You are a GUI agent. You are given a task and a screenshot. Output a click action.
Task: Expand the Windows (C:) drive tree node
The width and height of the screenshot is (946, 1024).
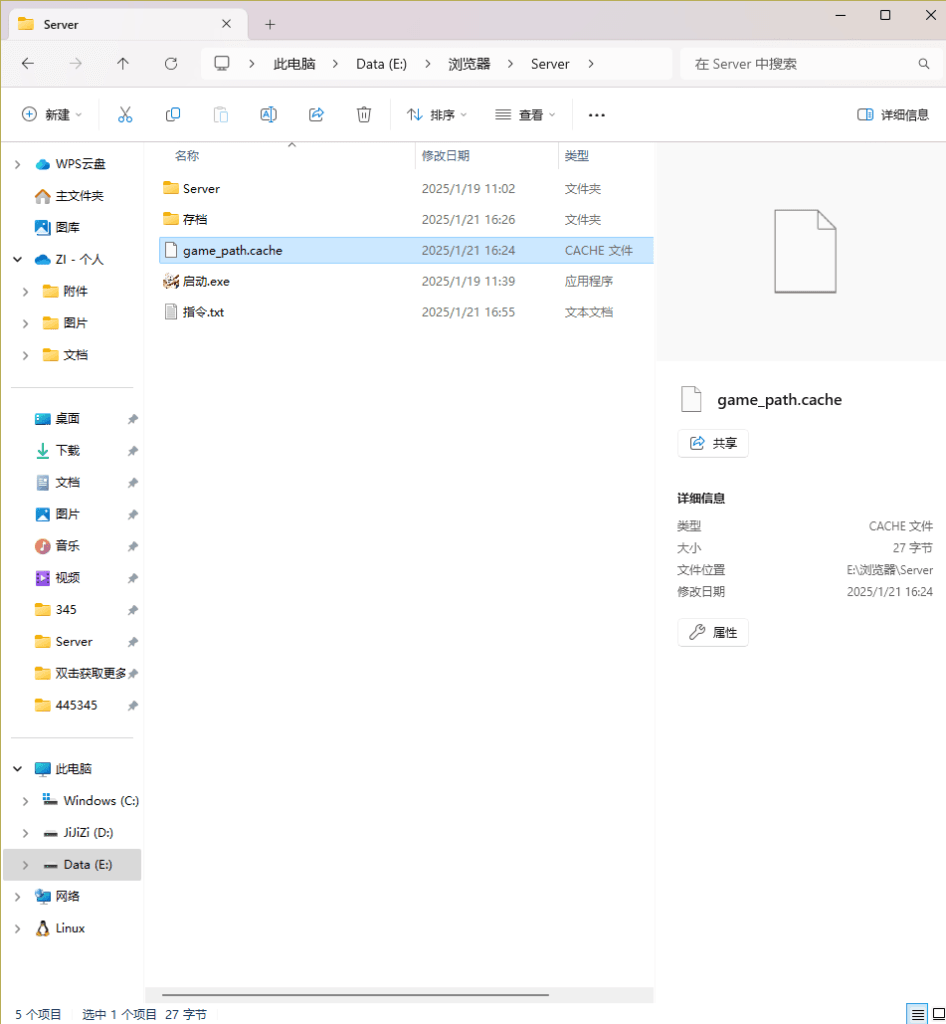pyautogui.click(x=27, y=801)
